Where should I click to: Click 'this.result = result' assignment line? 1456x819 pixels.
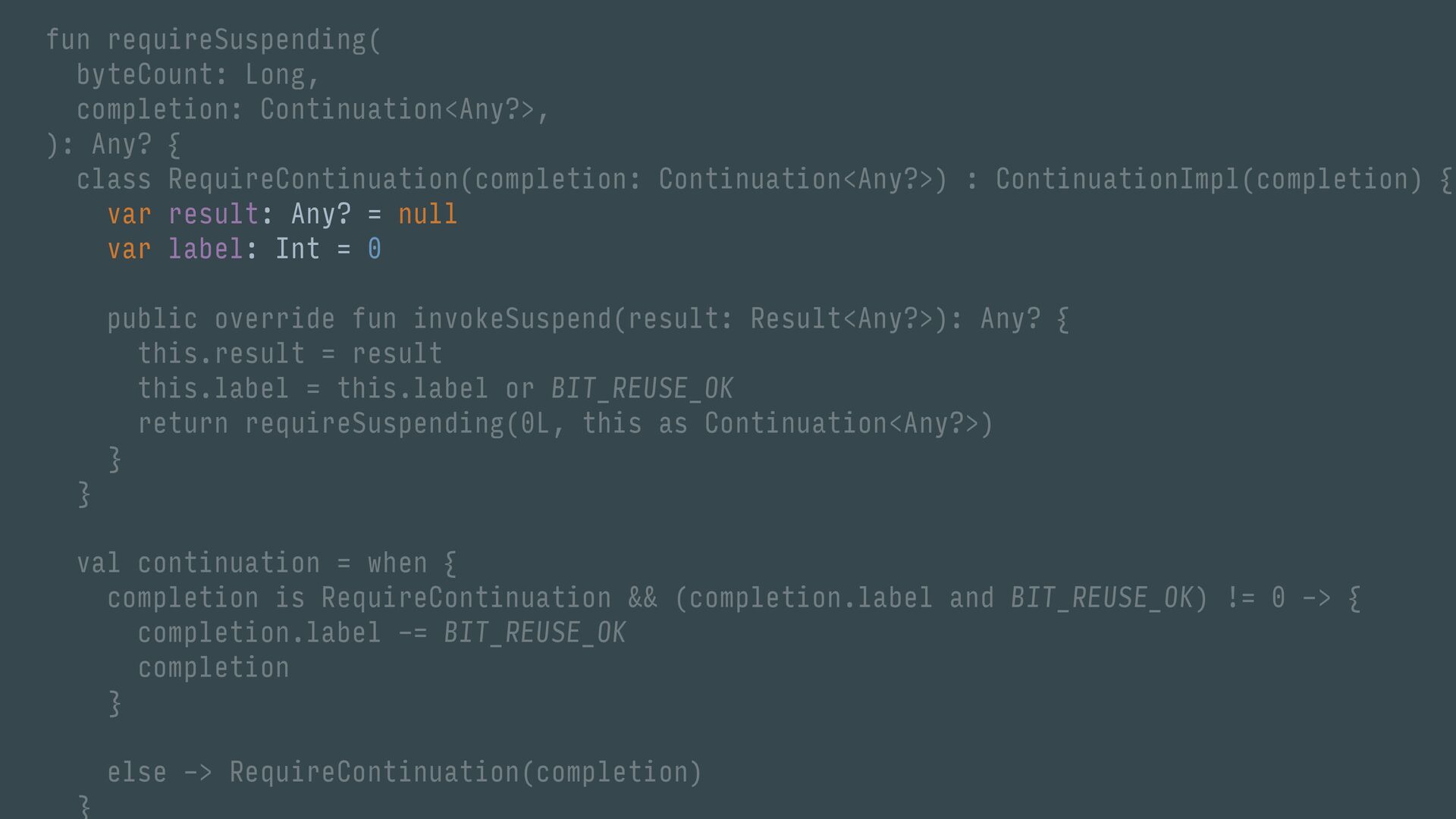[x=290, y=354]
